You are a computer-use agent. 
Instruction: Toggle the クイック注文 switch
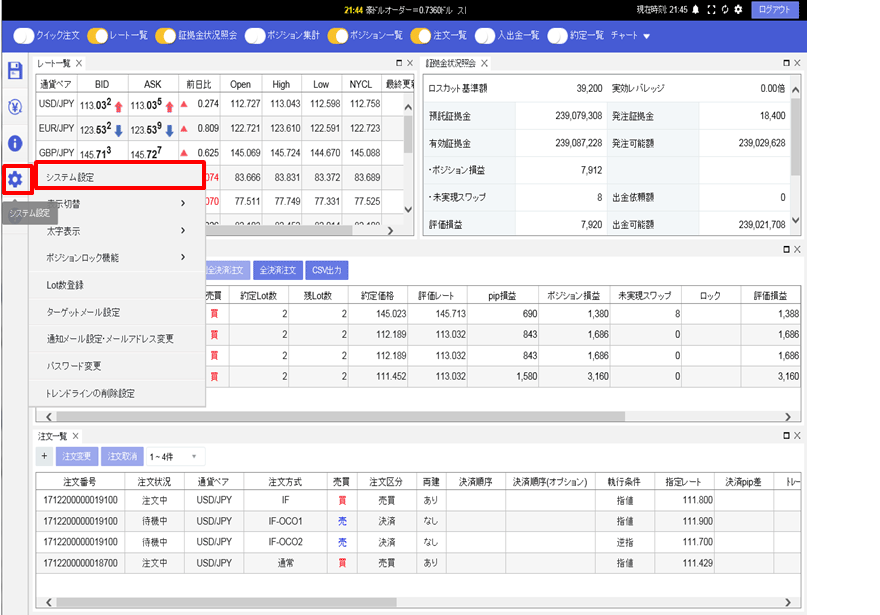tap(24, 36)
